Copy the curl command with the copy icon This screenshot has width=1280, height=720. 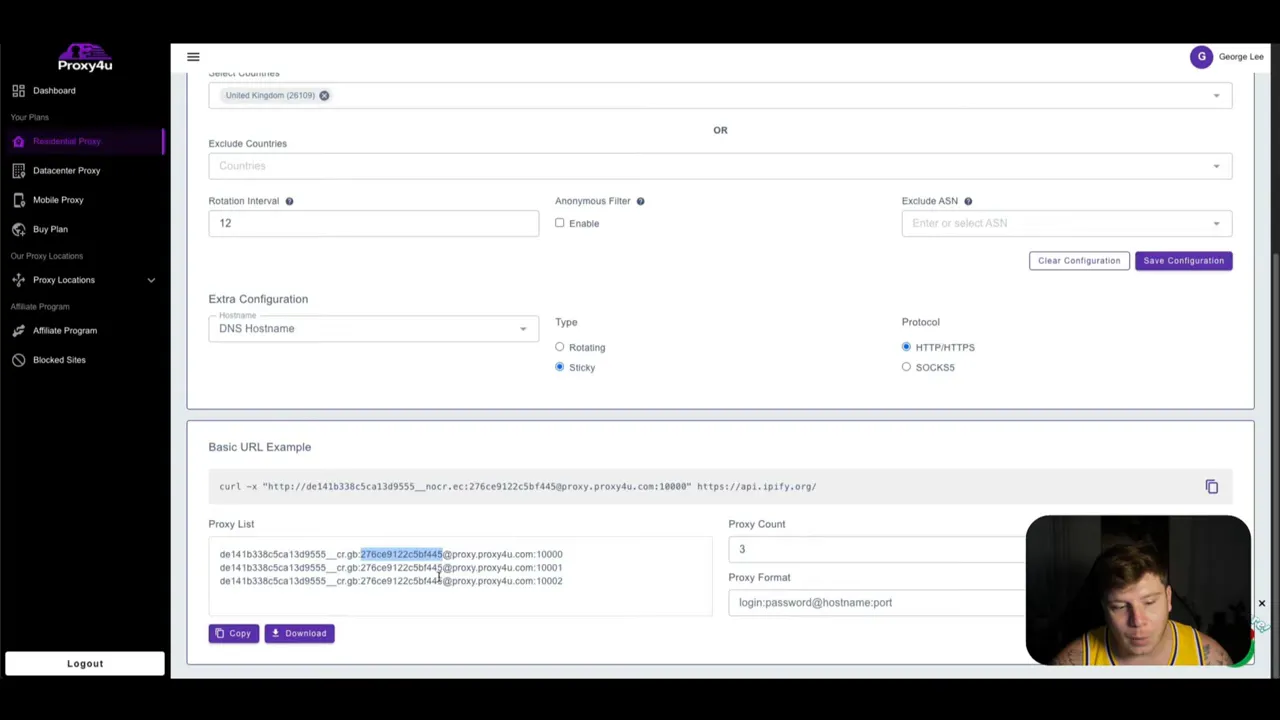(x=1211, y=486)
